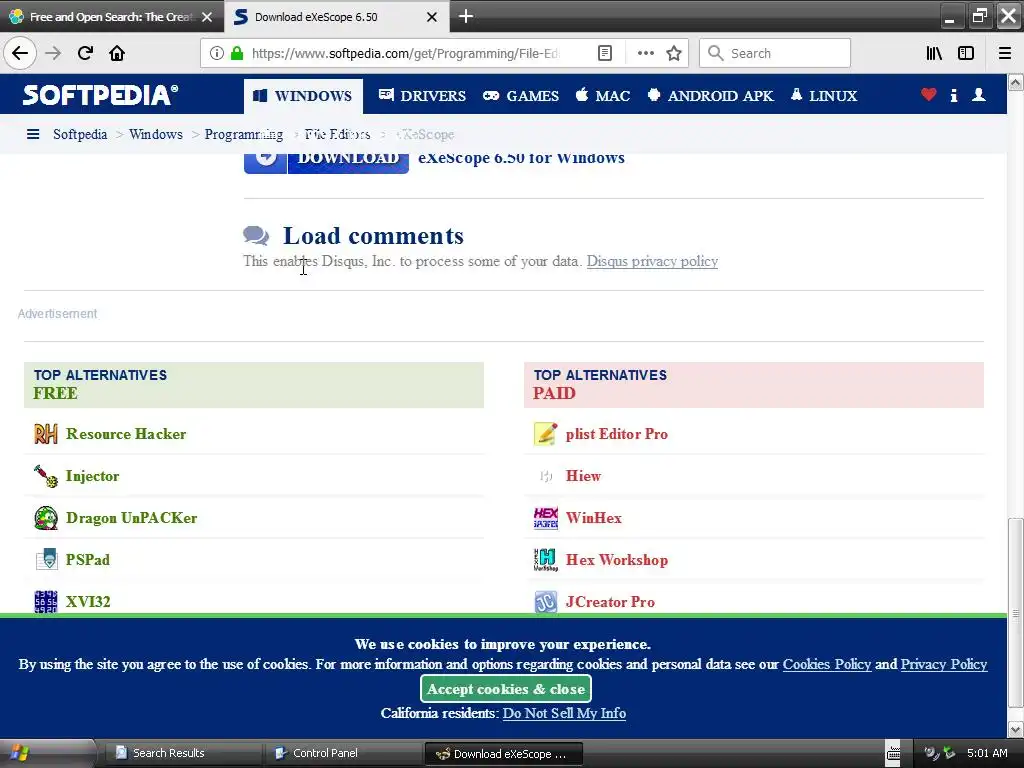Reload the page with the refresh icon
Image resolution: width=1024 pixels, height=768 pixels.
point(85,53)
